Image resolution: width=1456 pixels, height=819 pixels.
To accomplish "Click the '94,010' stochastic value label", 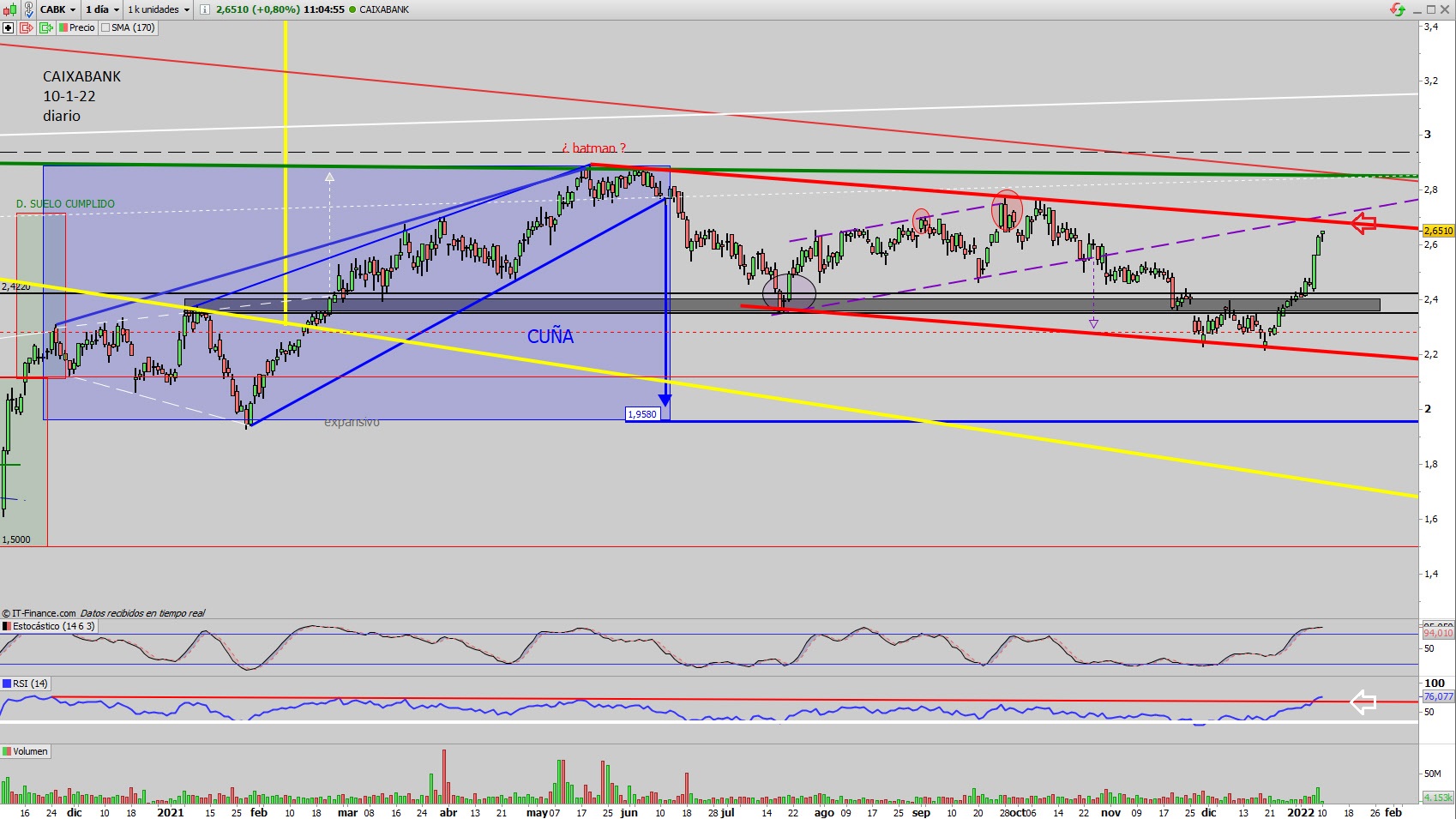I will point(1438,633).
